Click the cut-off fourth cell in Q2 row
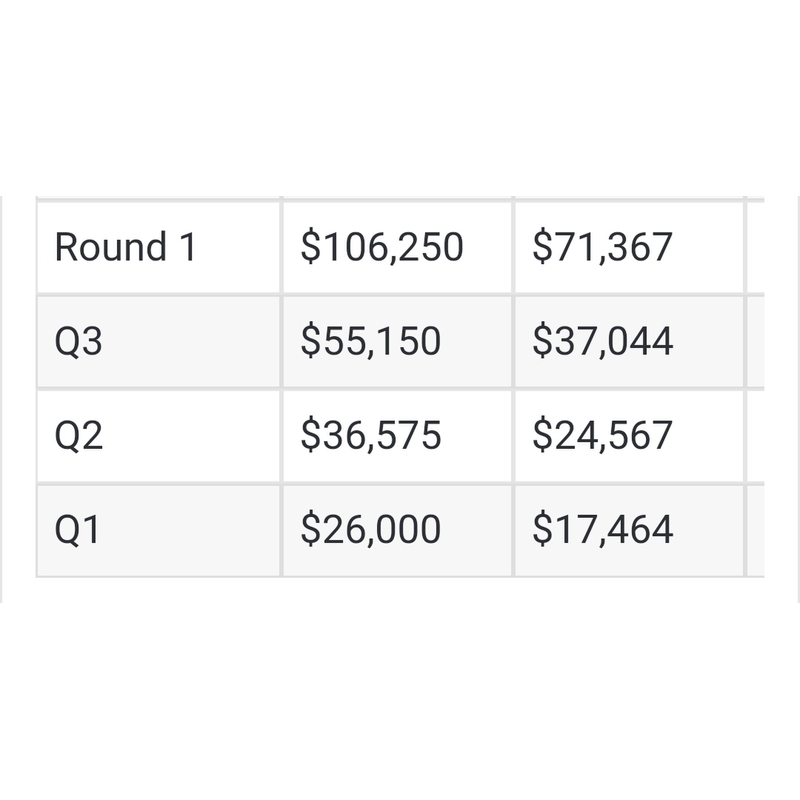The height and width of the screenshot is (800, 800). click(756, 435)
